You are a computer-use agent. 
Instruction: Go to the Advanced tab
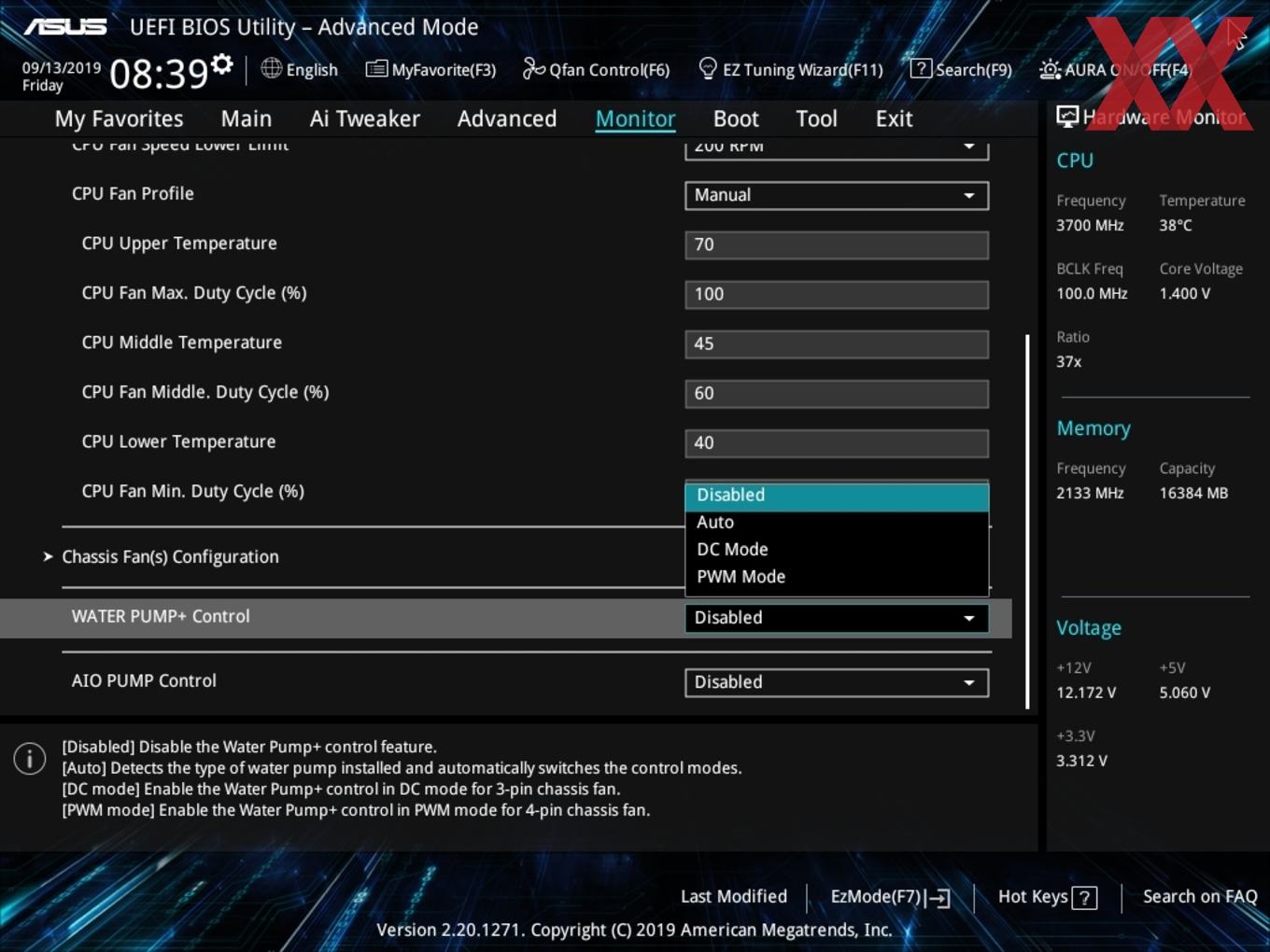pos(507,119)
